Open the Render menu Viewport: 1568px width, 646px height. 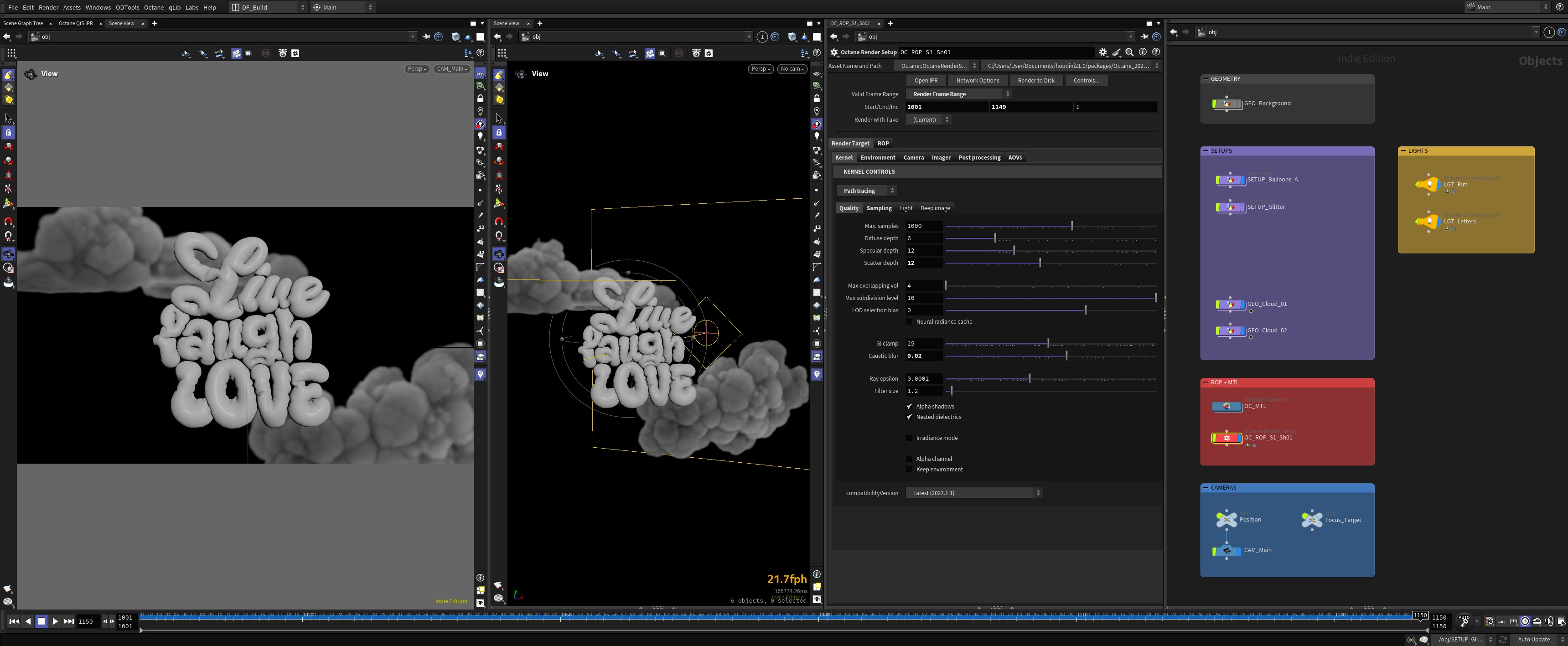tap(49, 7)
